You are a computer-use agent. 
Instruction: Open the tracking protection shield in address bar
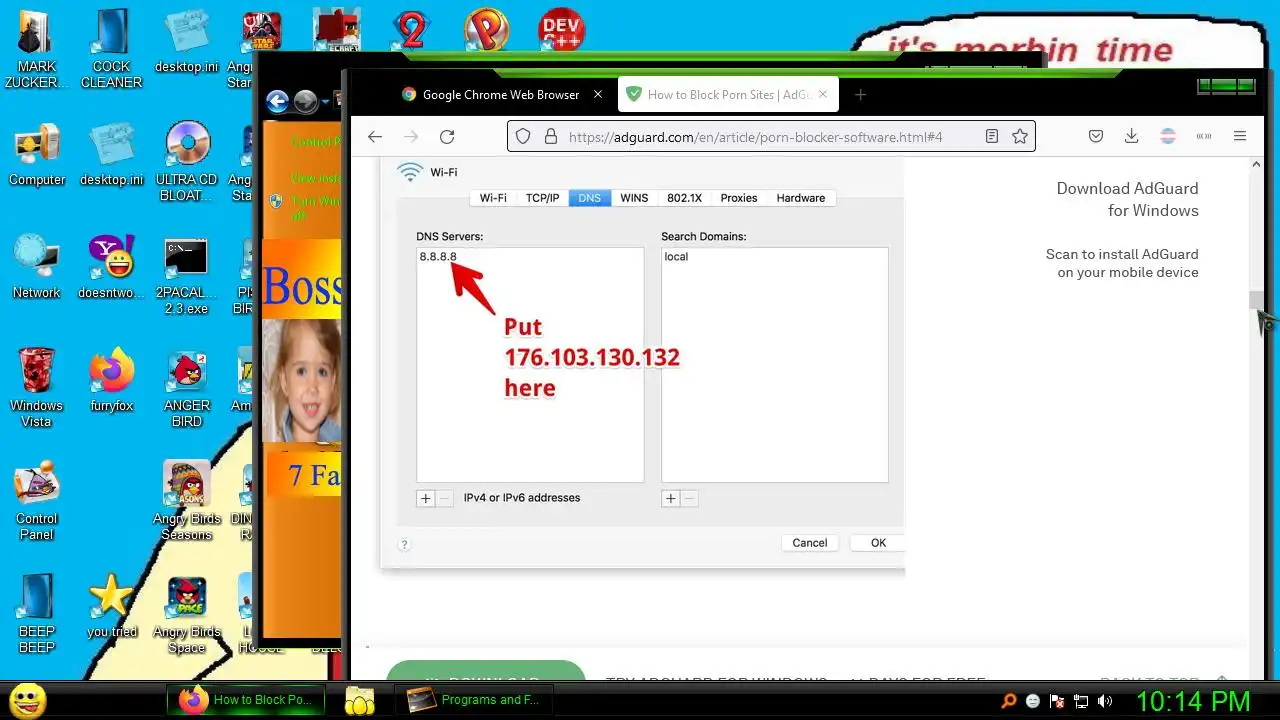coord(522,137)
